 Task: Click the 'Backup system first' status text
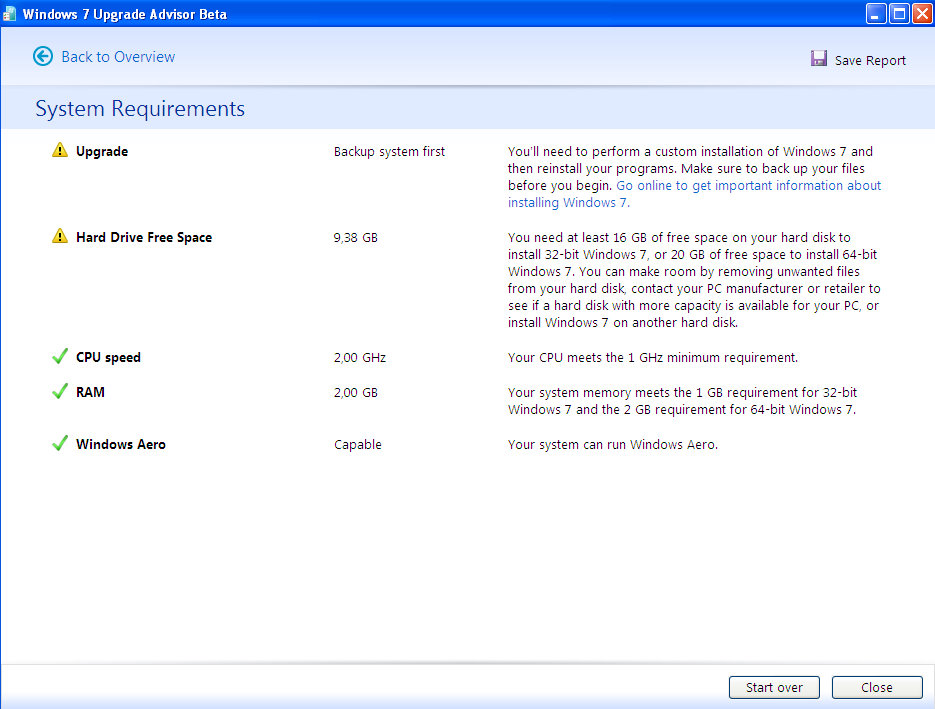pos(389,151)
